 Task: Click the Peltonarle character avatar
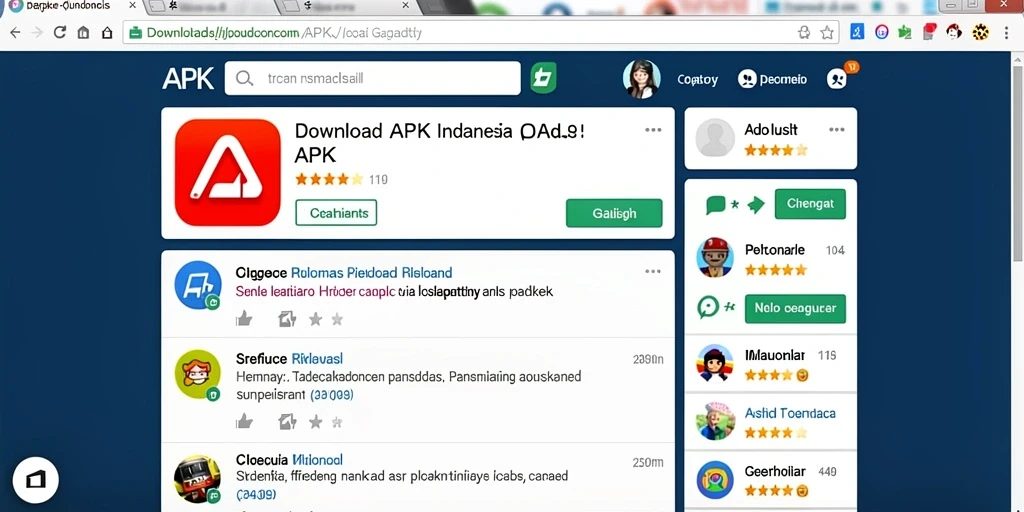coord(715,257)
